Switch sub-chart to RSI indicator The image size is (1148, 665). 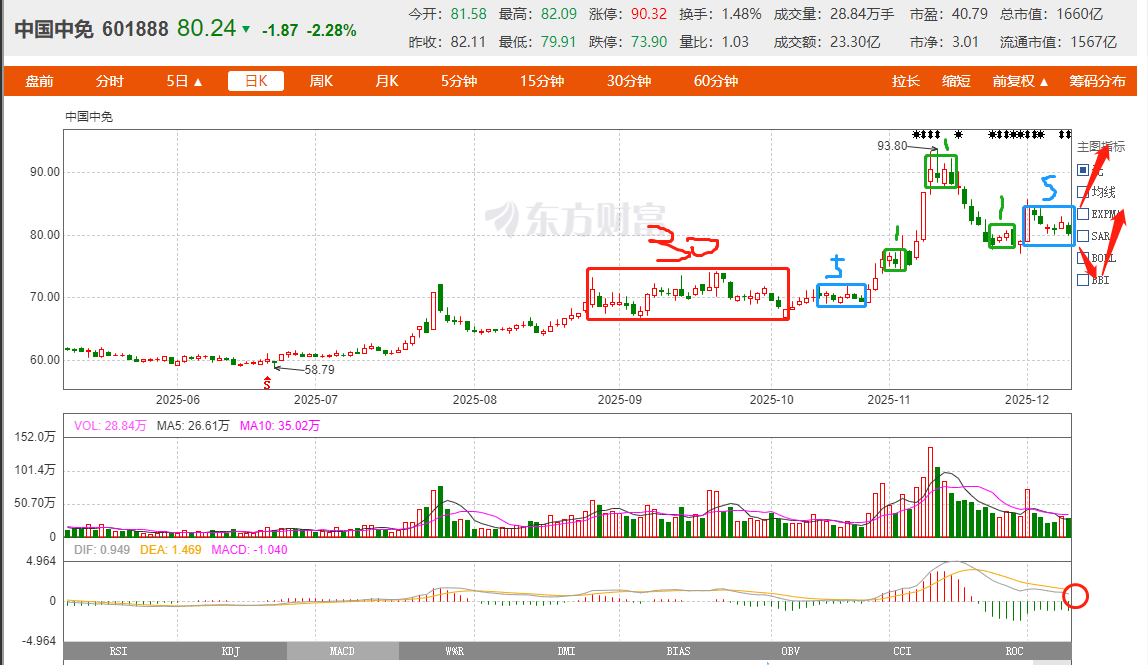click(119, 651)
